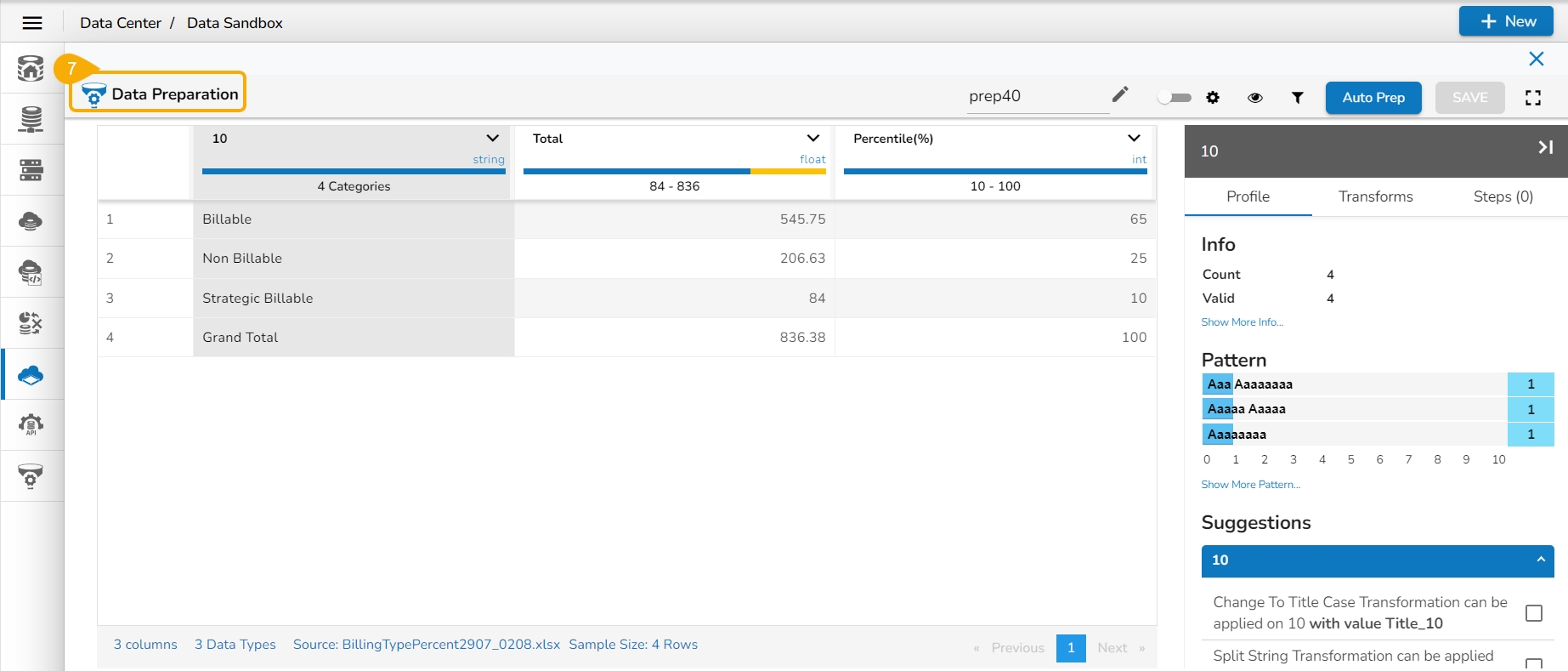Image resolution: width=1568 pixels, height=671 pixels.
Task: Click the eye preview icon
Action: point(1255,98)
